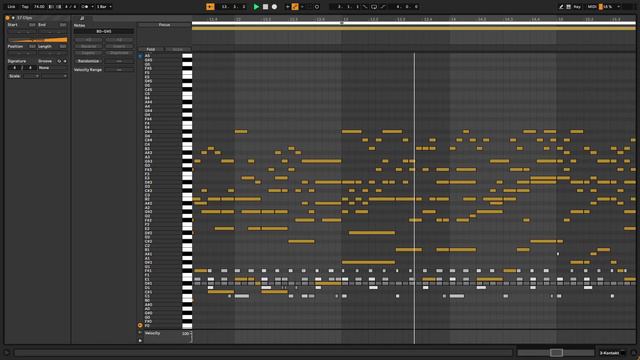Click signature numerator field under Signature

[14, 68]
